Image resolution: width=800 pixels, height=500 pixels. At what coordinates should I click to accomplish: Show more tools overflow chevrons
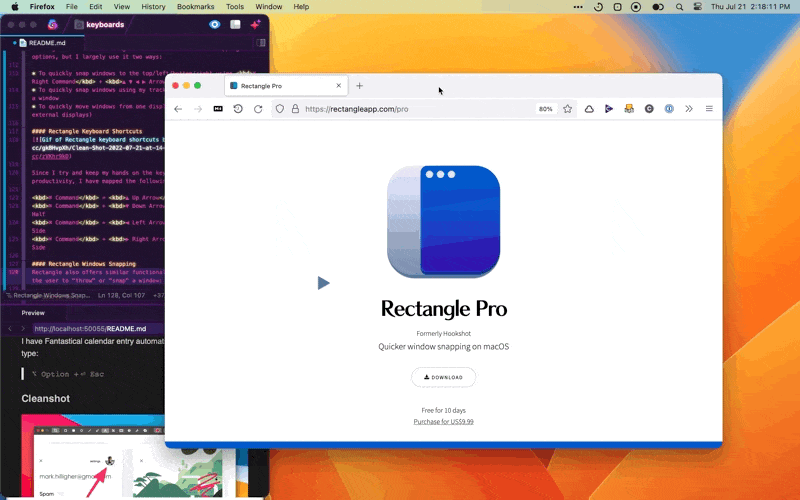click(689, 109)
